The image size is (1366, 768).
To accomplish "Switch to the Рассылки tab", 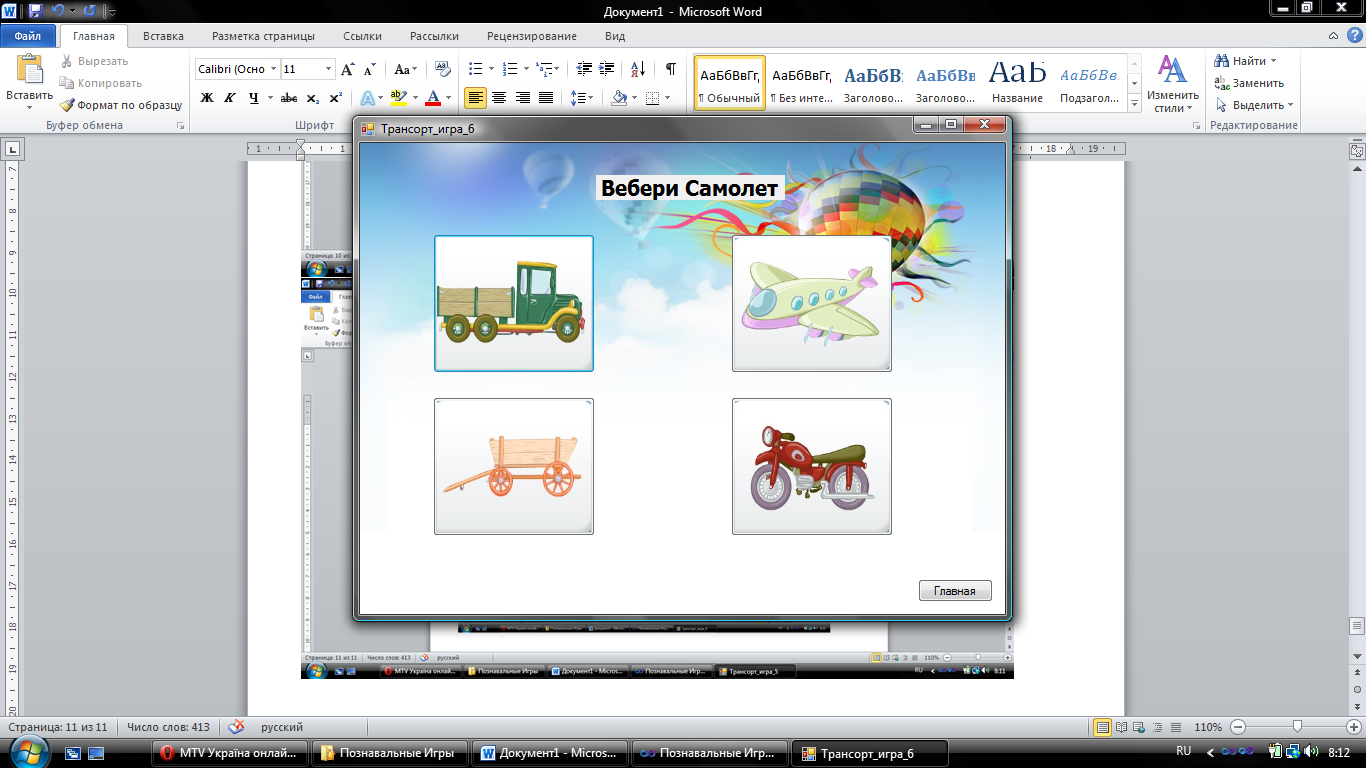I will pyautogui.click(x=434, y=36).
